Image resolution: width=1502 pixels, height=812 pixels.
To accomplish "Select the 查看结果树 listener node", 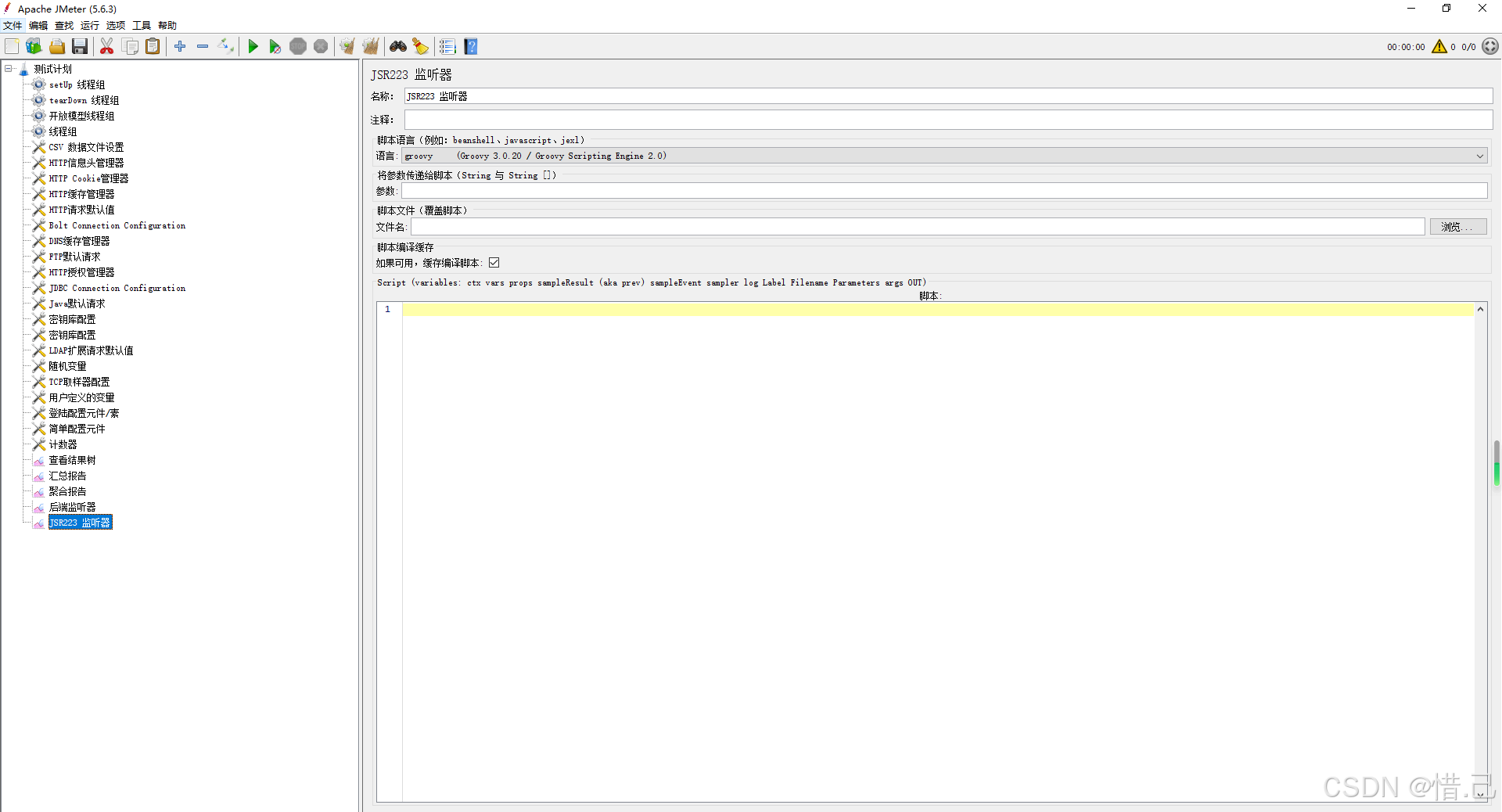I will (x=72, y=460).
